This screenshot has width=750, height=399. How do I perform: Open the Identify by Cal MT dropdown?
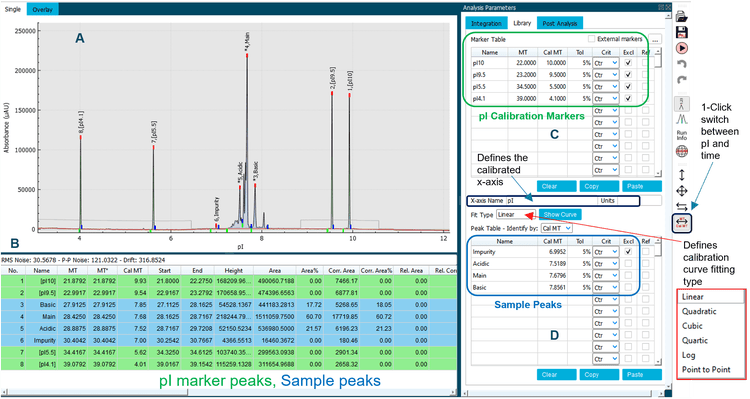click(556, 228)
